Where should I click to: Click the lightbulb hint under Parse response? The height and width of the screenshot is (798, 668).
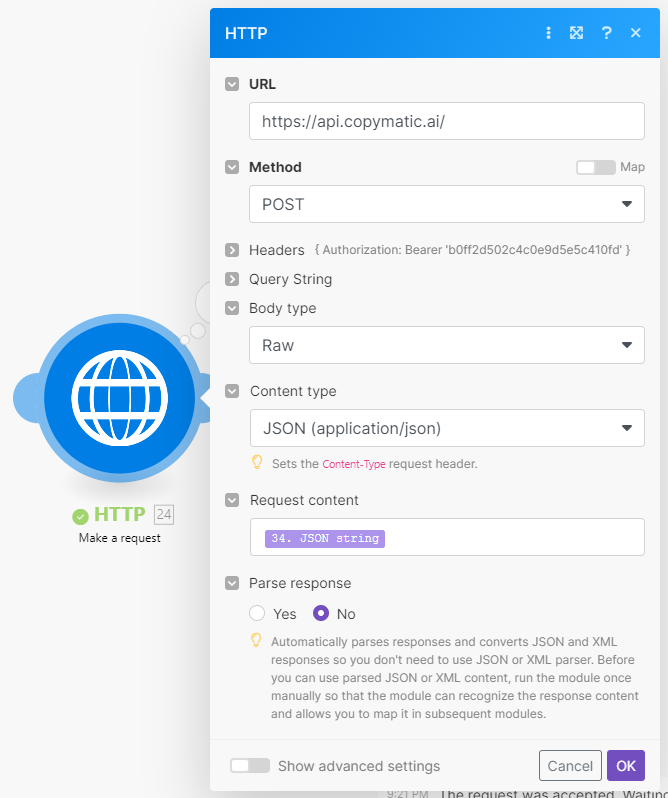257,641
